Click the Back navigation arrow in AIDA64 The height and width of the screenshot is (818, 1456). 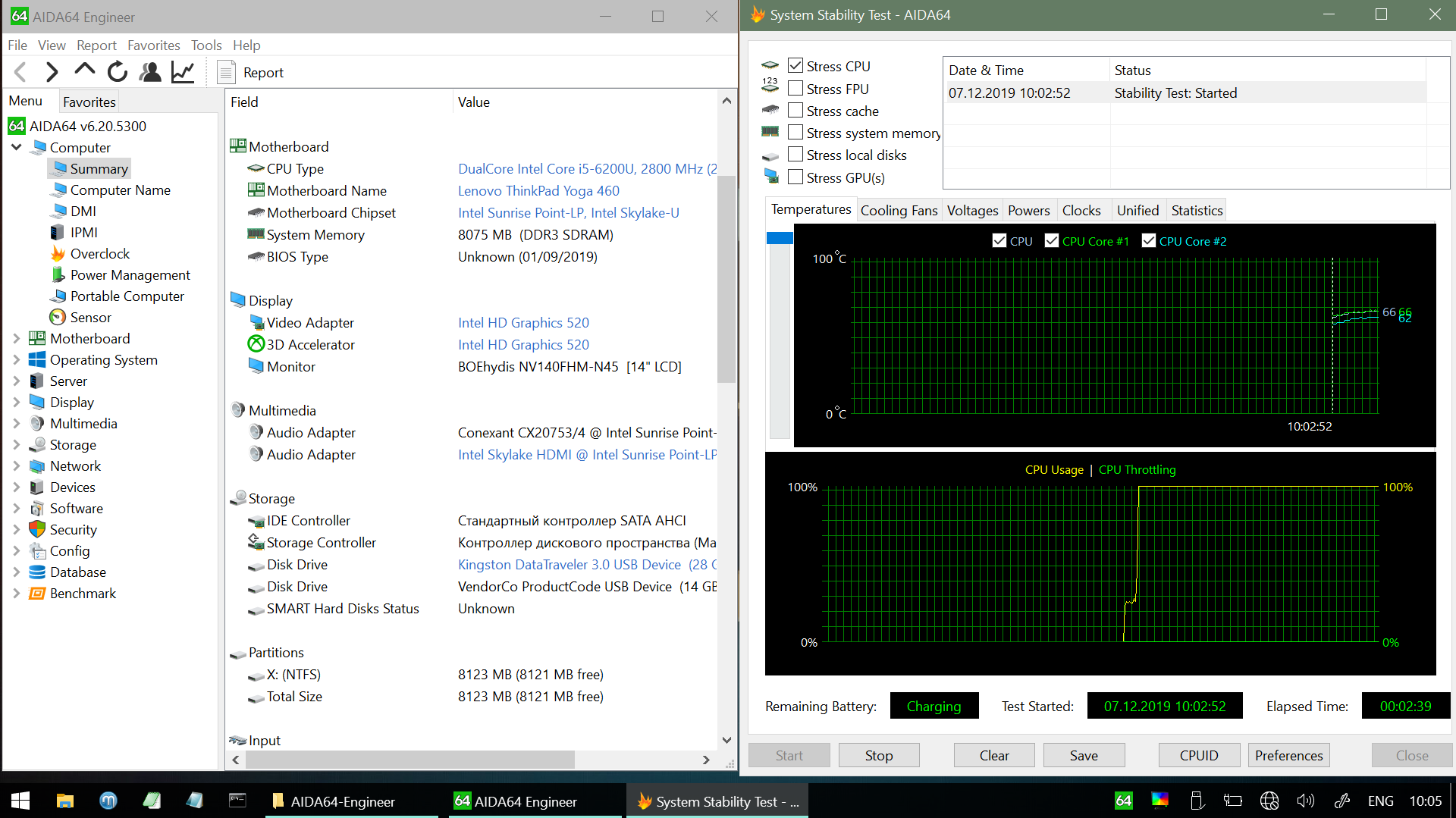click(20, 72)
